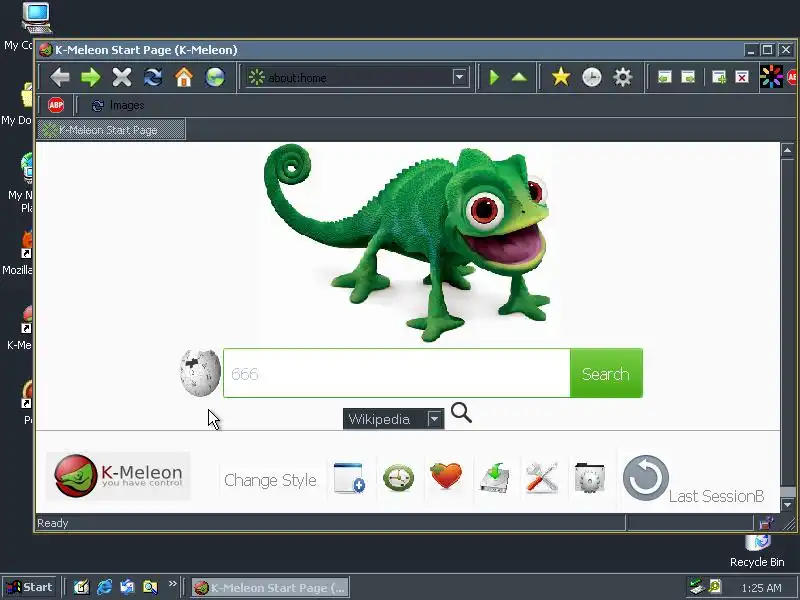800x600 pixels.
Task: Click the system tray clock 1:25 AM
Action: 761,588
